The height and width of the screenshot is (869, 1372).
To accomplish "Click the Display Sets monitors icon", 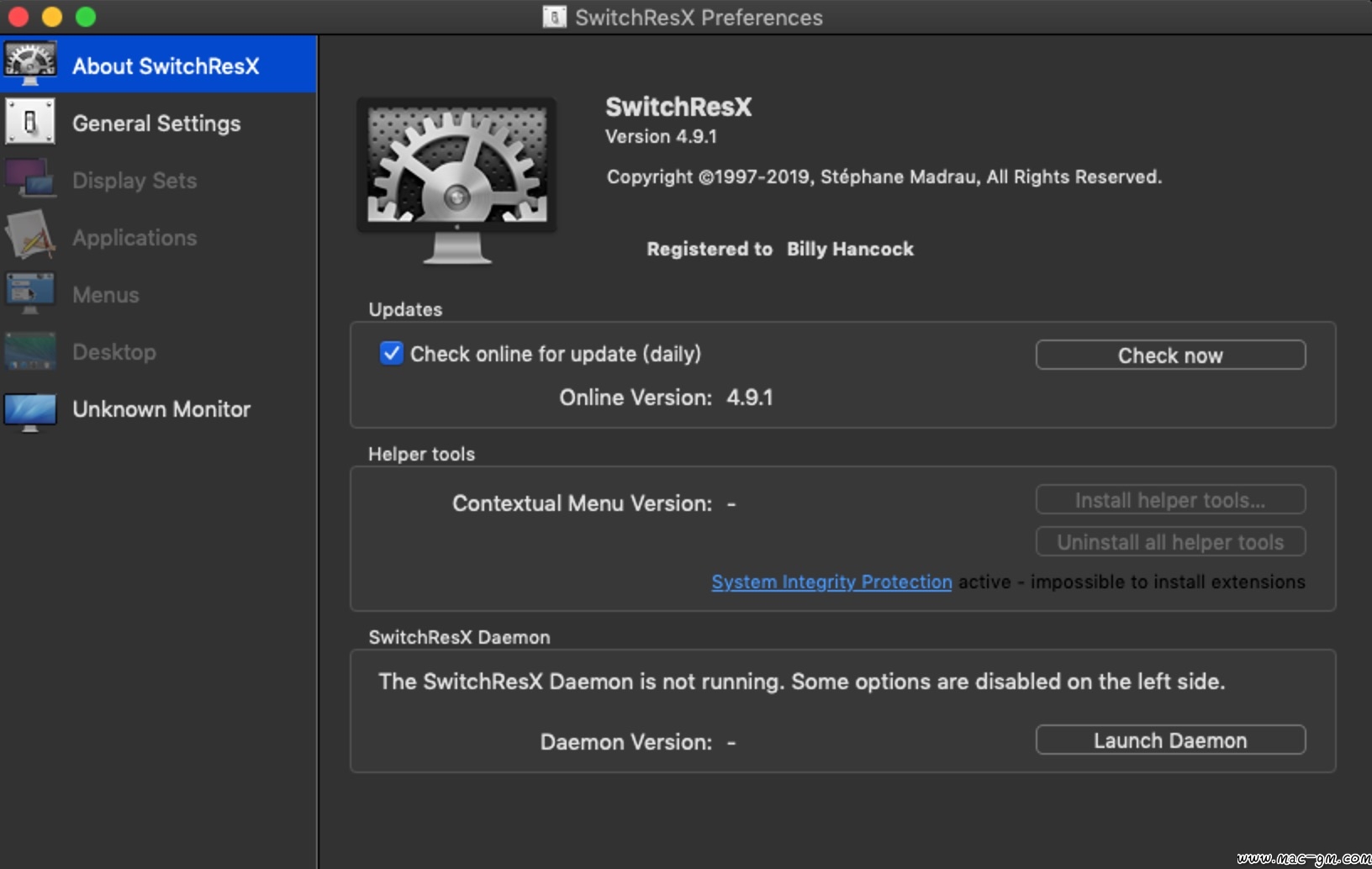I will pyautogui.click(x=30, y=179).
